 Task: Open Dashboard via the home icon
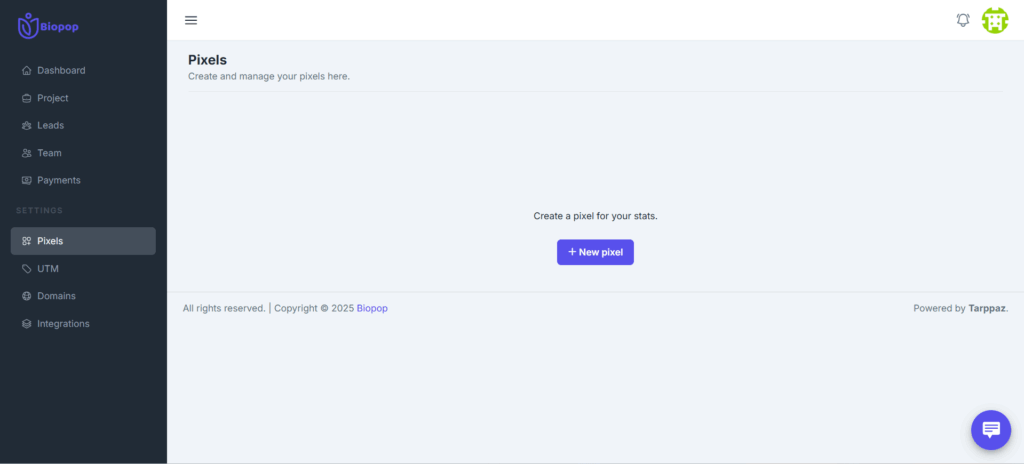(27, 71)
